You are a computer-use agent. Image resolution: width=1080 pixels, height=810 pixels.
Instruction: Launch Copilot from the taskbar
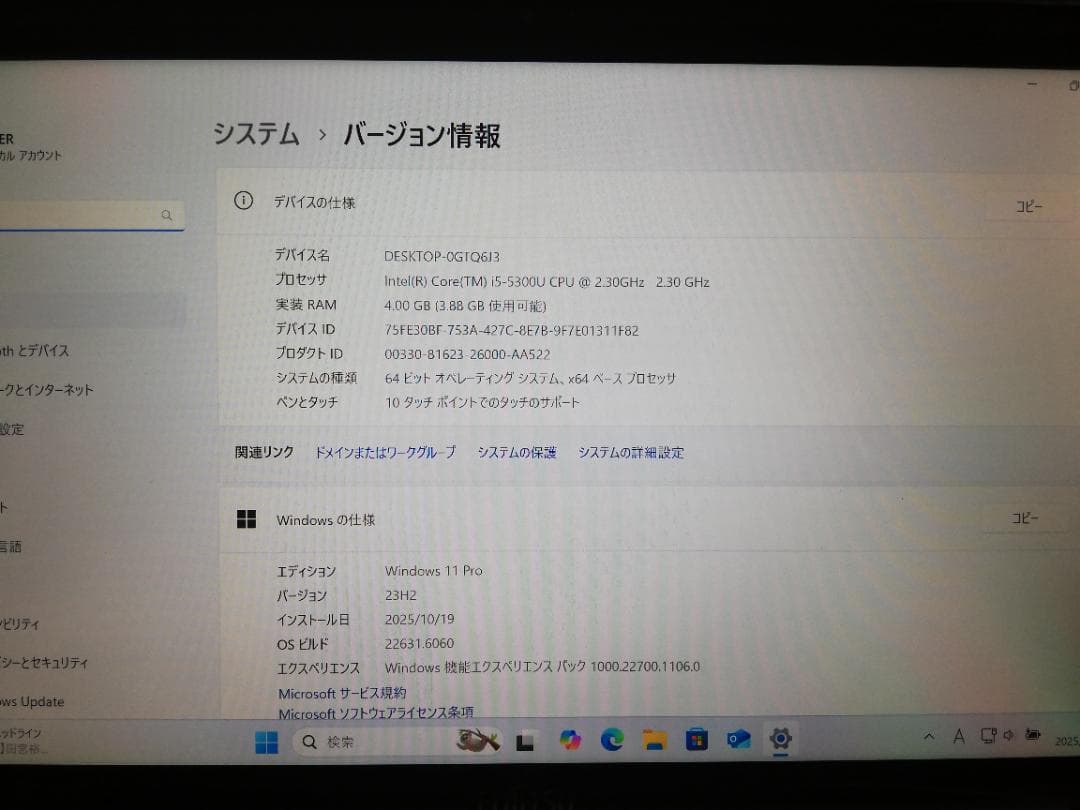(x=570, y=741)
